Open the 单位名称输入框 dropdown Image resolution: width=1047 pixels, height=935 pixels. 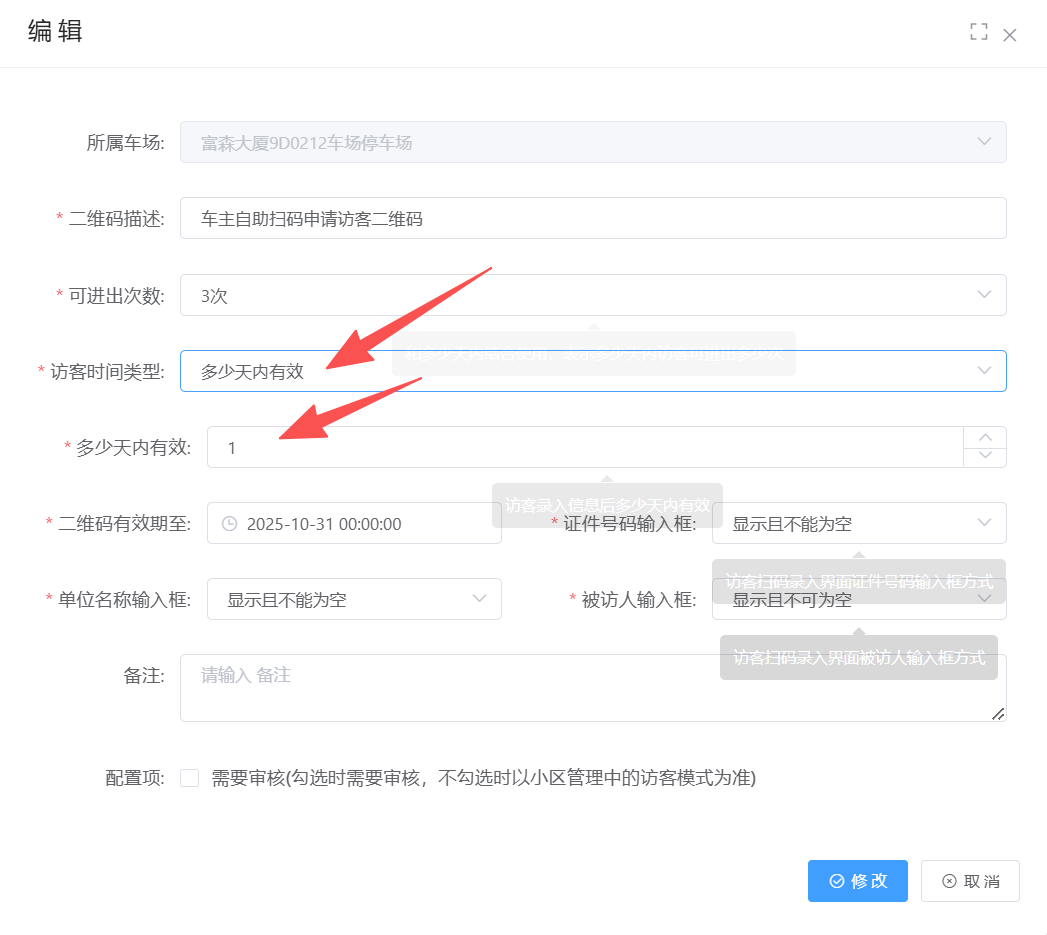point(354,600)
